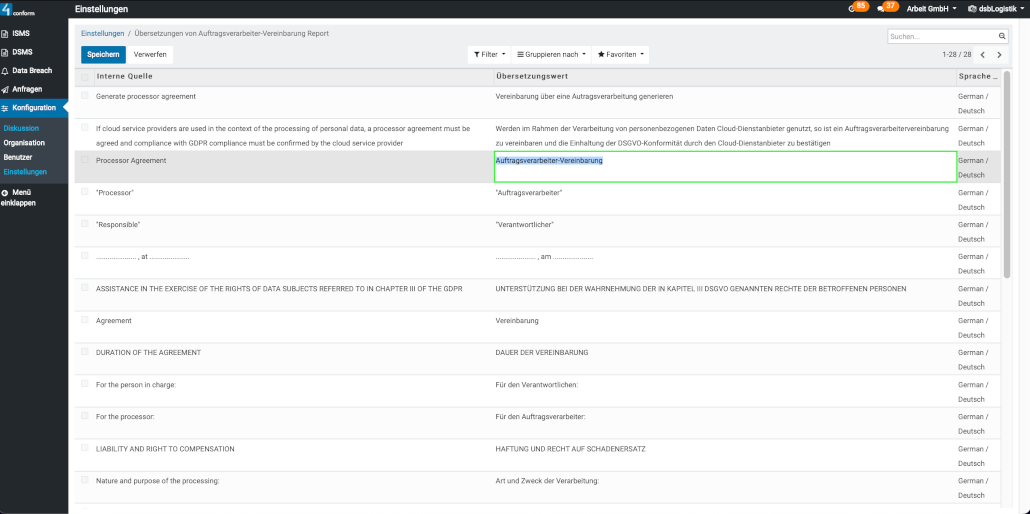This screenshot has height=514, width=1030.
Task: Click into the Suchen search field
Action: (x=940, y=36)
